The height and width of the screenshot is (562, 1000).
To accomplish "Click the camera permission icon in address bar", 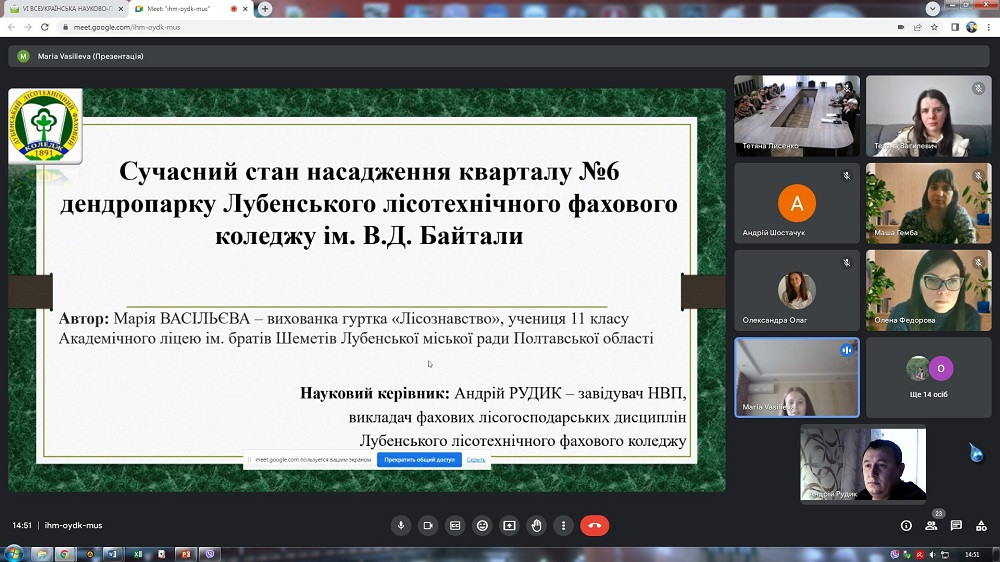I will coord(901,27).
